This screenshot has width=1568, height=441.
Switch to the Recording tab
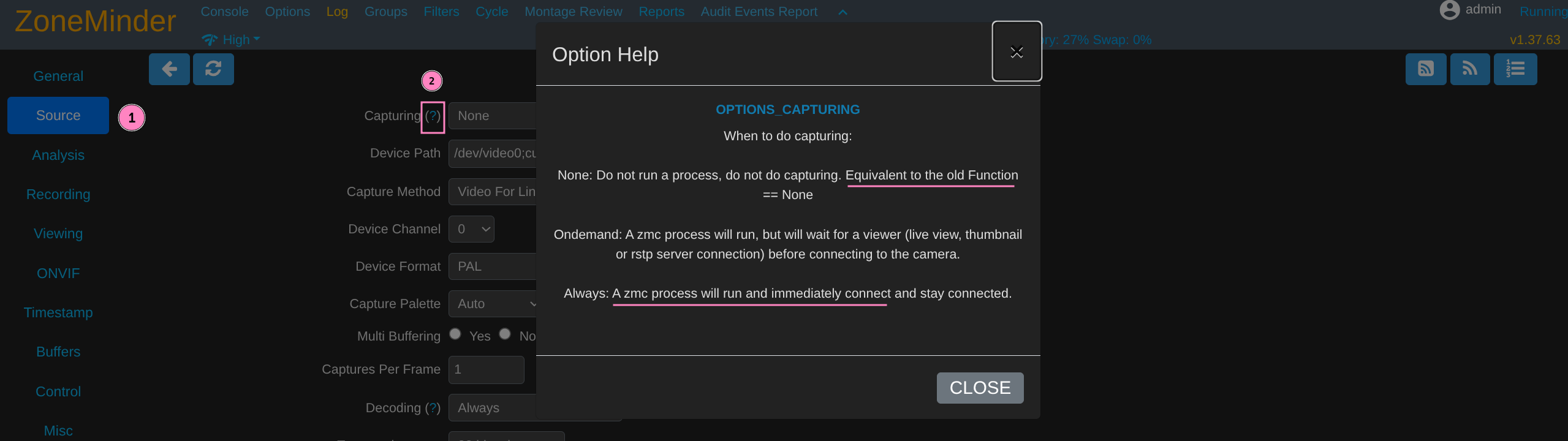pos(58,195)
